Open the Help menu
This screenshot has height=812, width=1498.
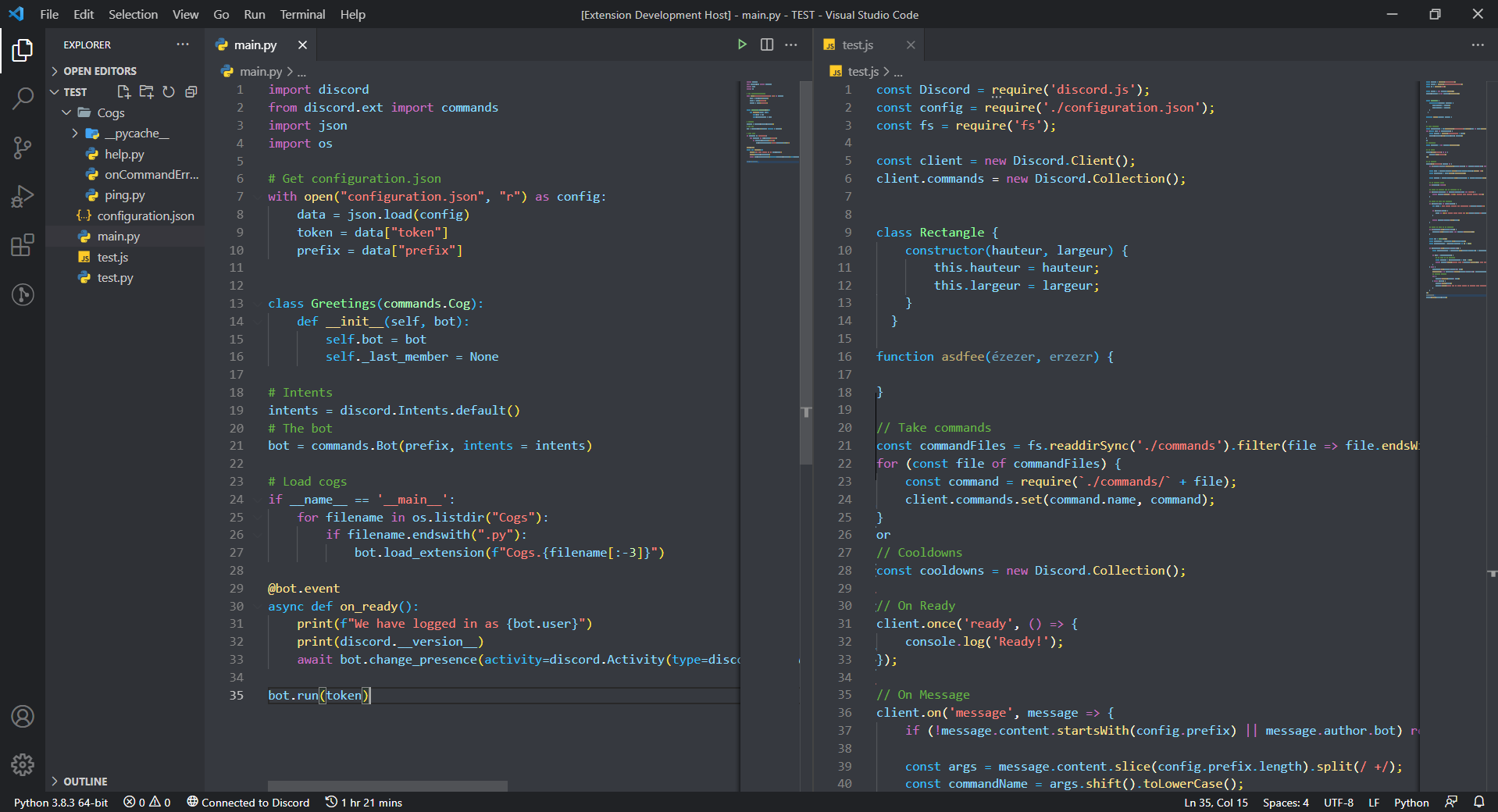353,15
